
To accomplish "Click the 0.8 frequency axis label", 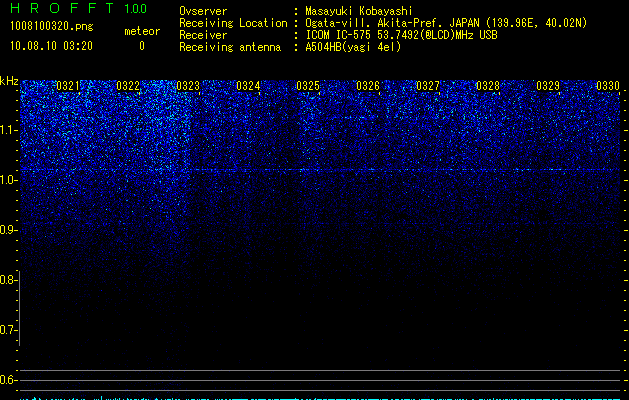I will tap(7, 280).
